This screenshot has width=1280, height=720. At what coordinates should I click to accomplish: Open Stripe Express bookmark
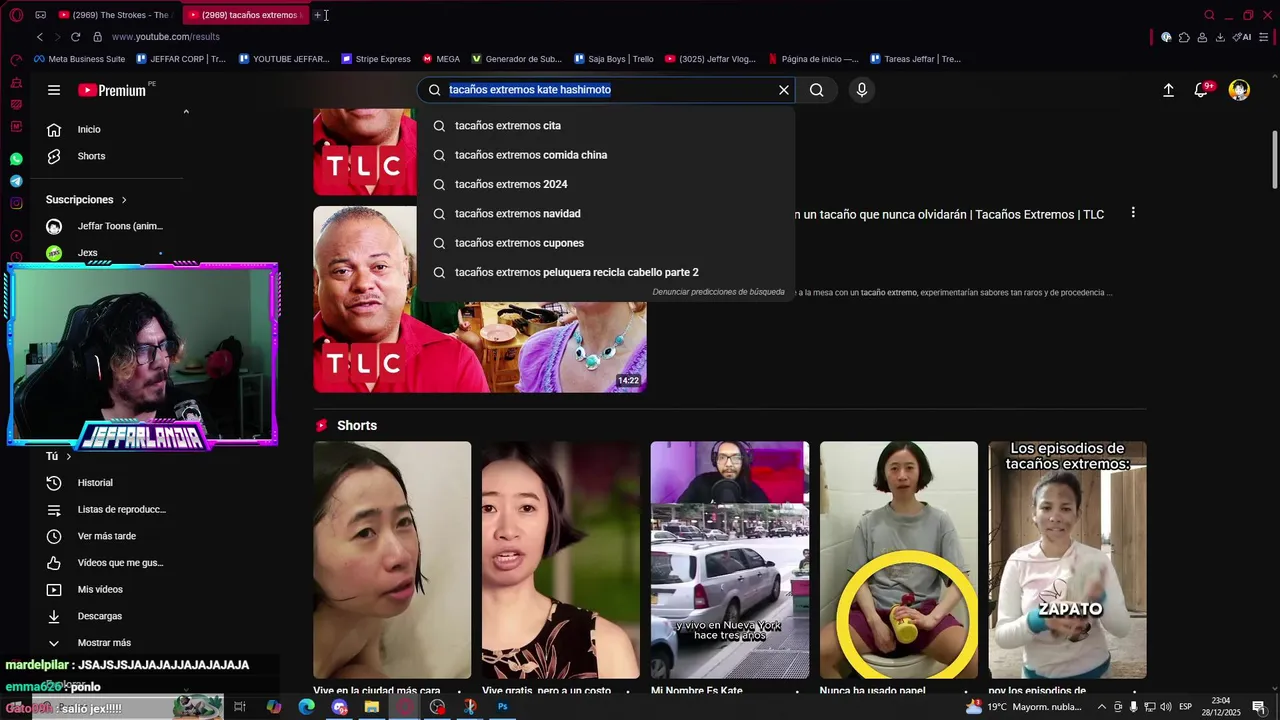[376, 59]
